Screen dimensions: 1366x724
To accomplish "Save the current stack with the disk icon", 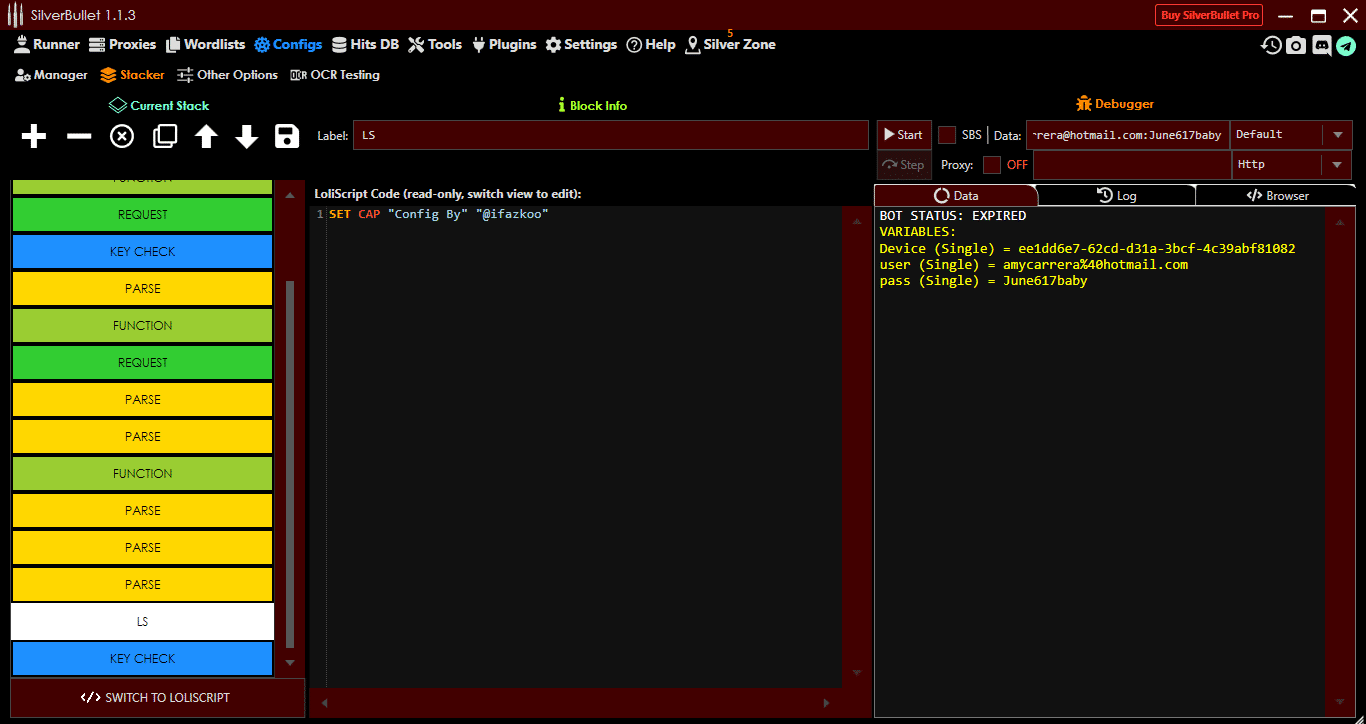I will [287, 136].
